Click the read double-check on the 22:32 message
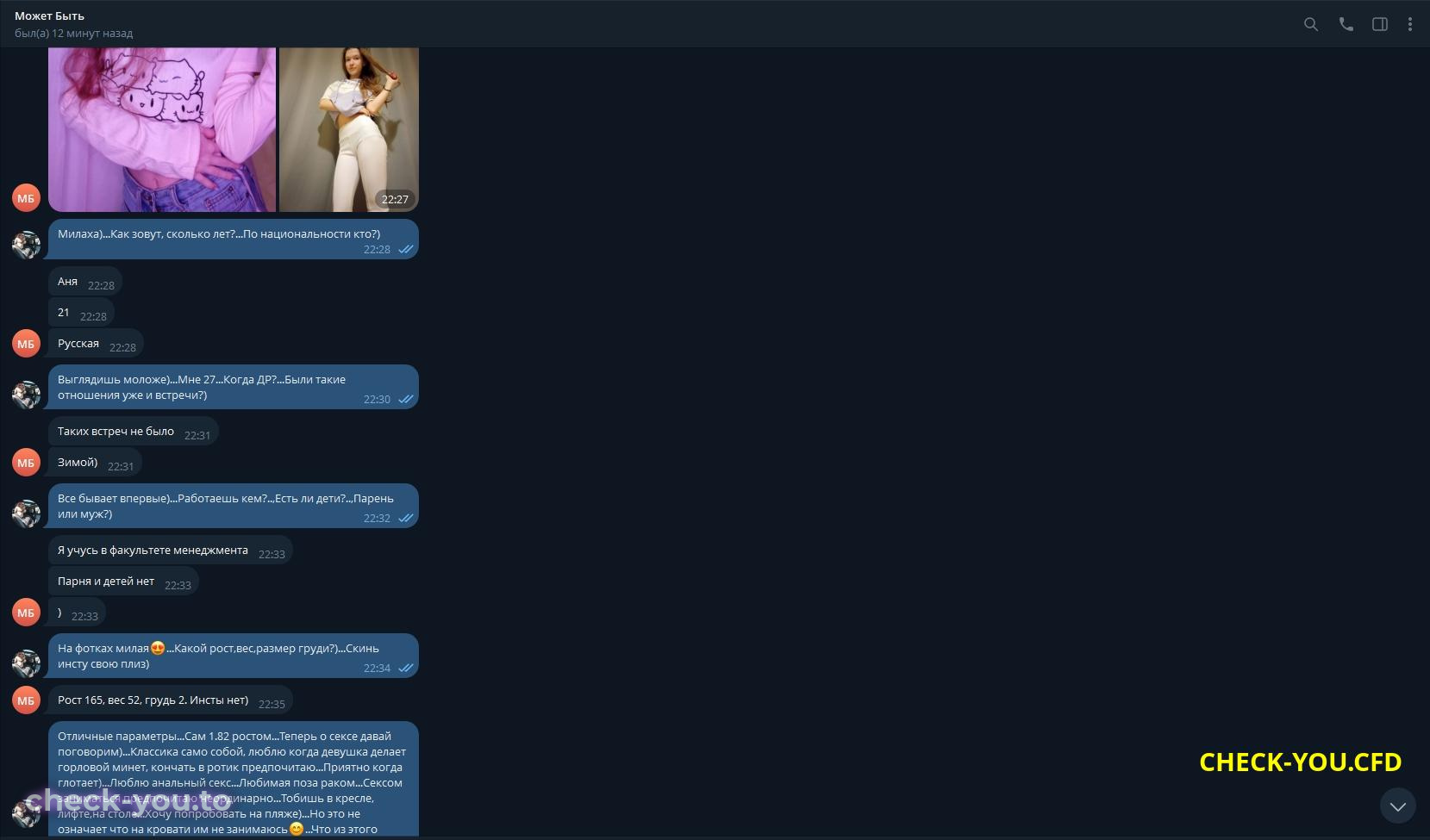1430x840 pixels. tap(405, 518)
